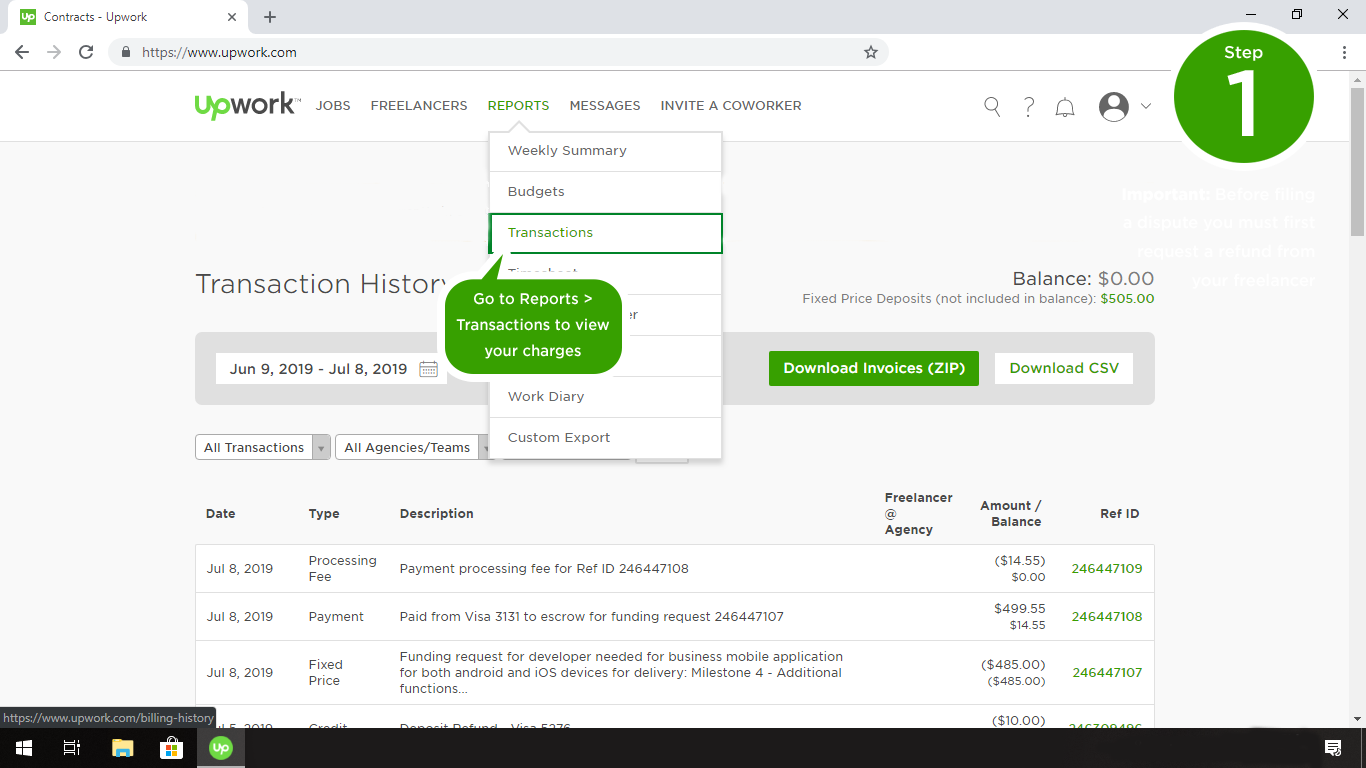Open Ref ID 246447109 transaction link
Screen dimensions: 1366x768
(1107, 568)
